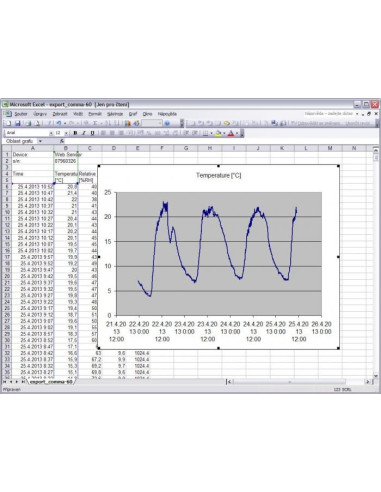Open the Graf menu
Screen dimensions: 381x492
coord(133,114)
